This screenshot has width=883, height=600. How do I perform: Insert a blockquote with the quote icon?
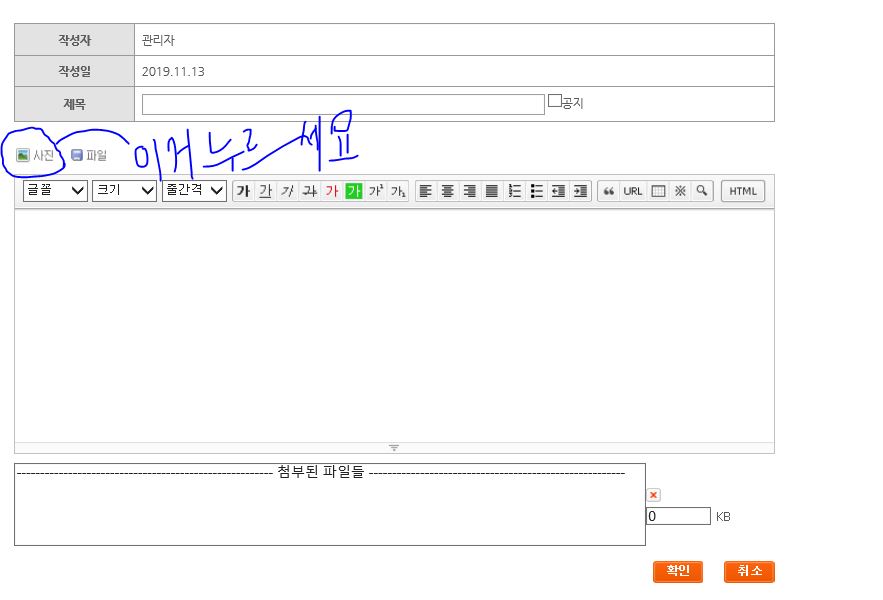tap(608, 191)
